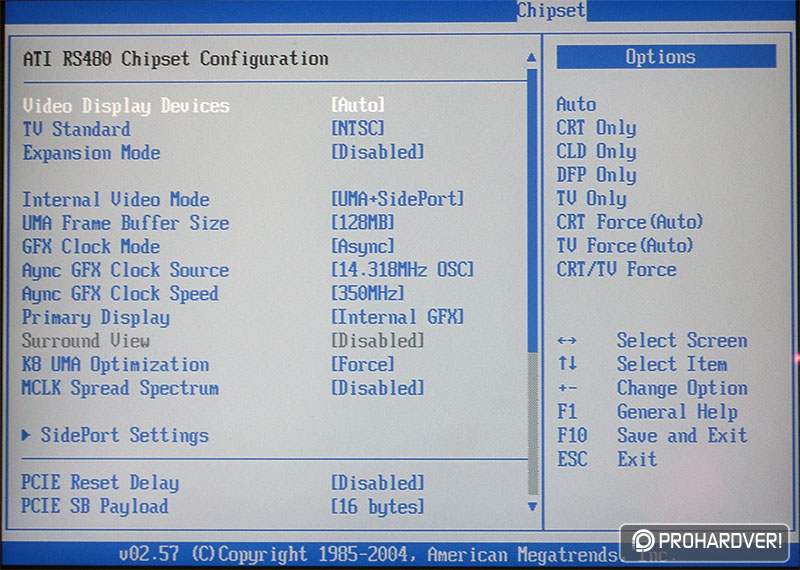Click the Select Item help text
This screenshot has height=570, width=800.
tap(672, 364)
